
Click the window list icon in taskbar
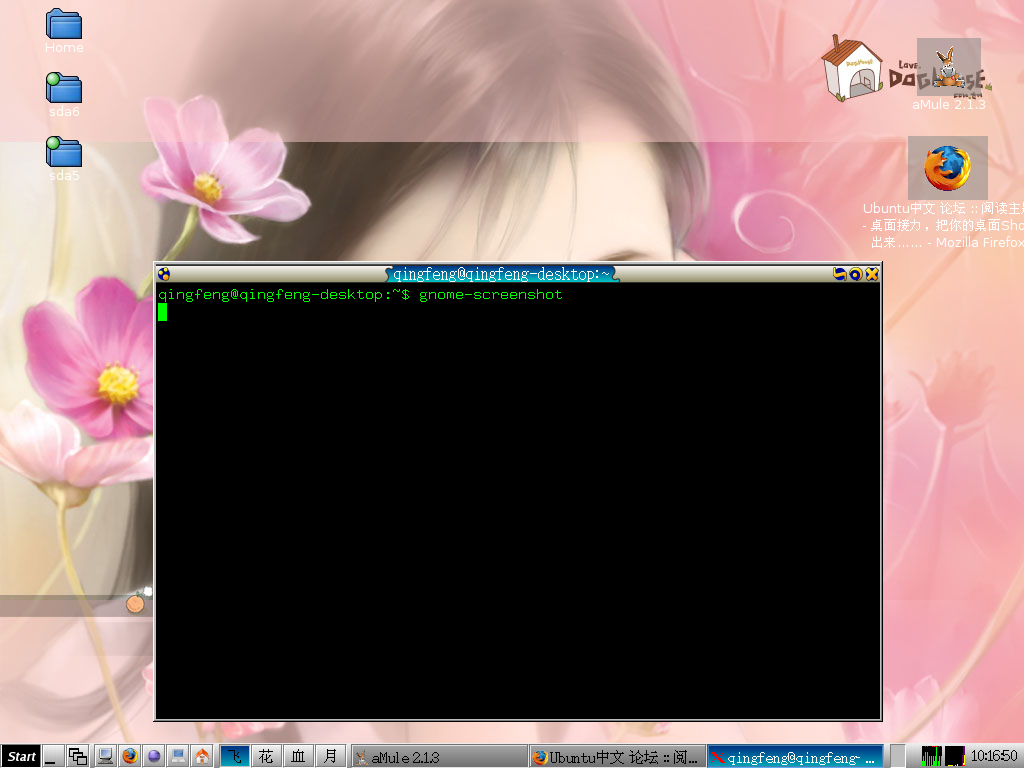tap(78, 756)
